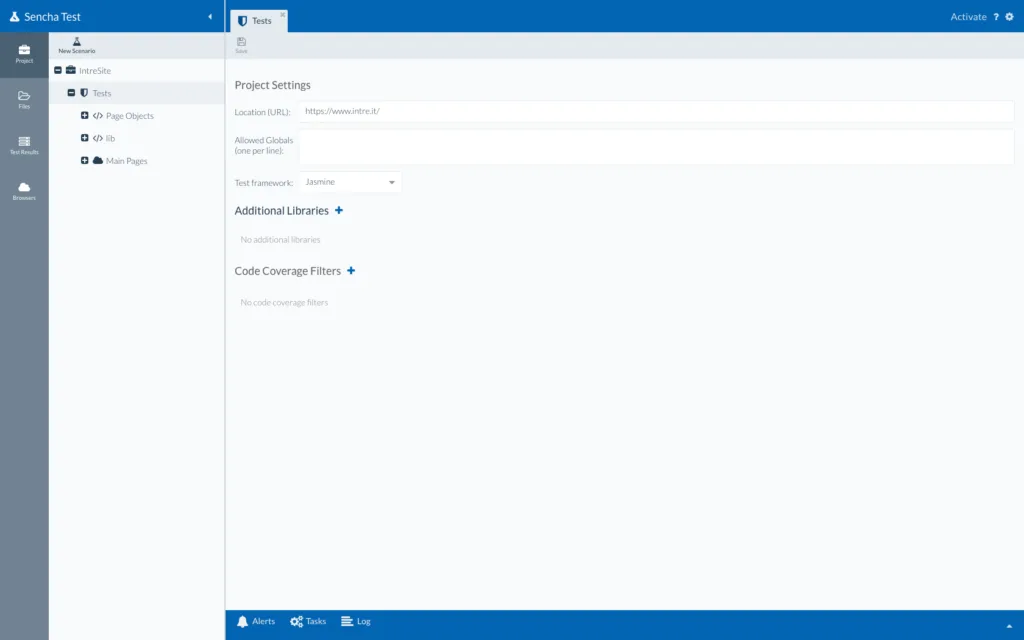This screenshot has height=640, width=1024.
Task: Add an additional library with plus icon
Action: [x=339, y=211]
